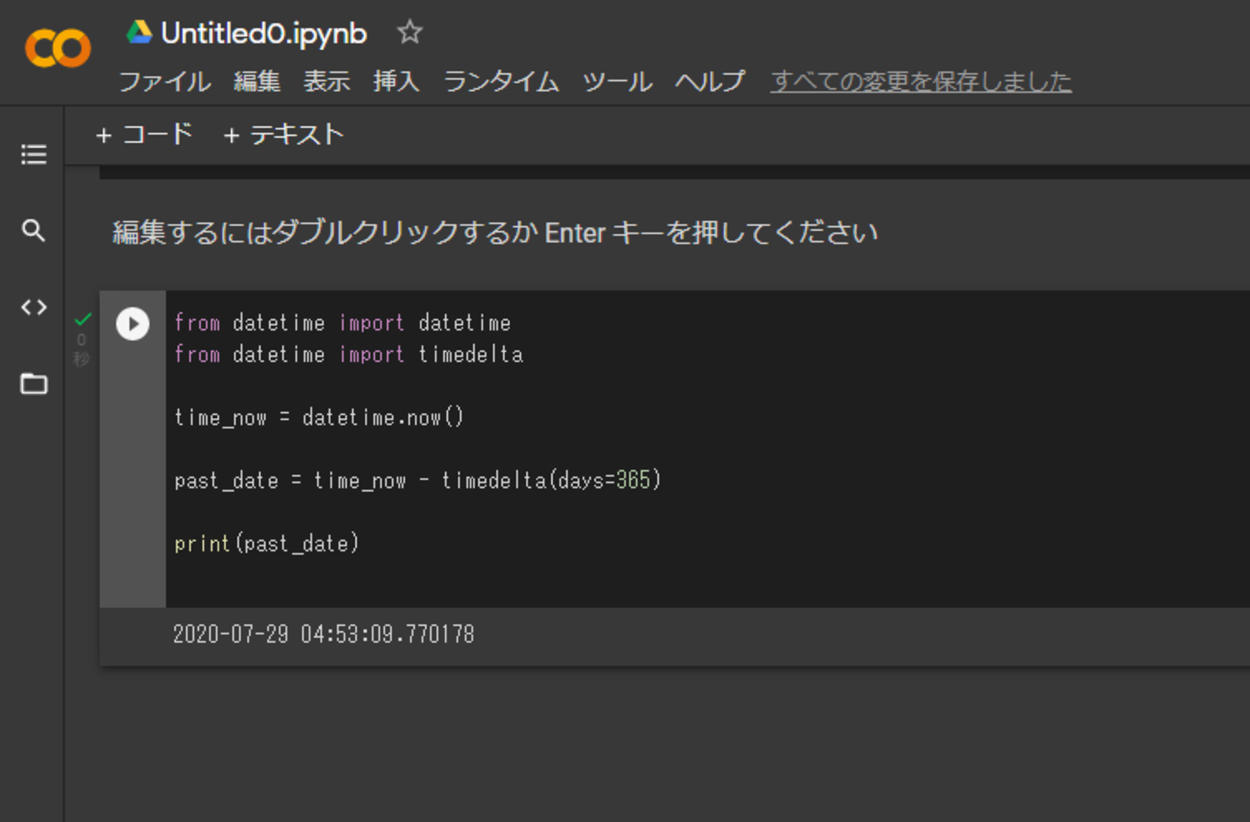Open the ヘルプ menu
Viewport: 1250px width, 822px height.
[710, 83]
